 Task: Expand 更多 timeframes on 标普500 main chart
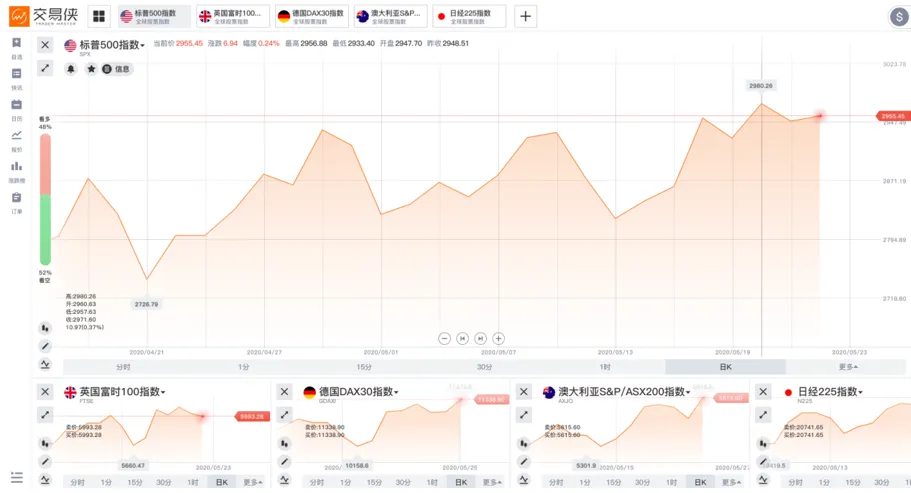point(848,367)
